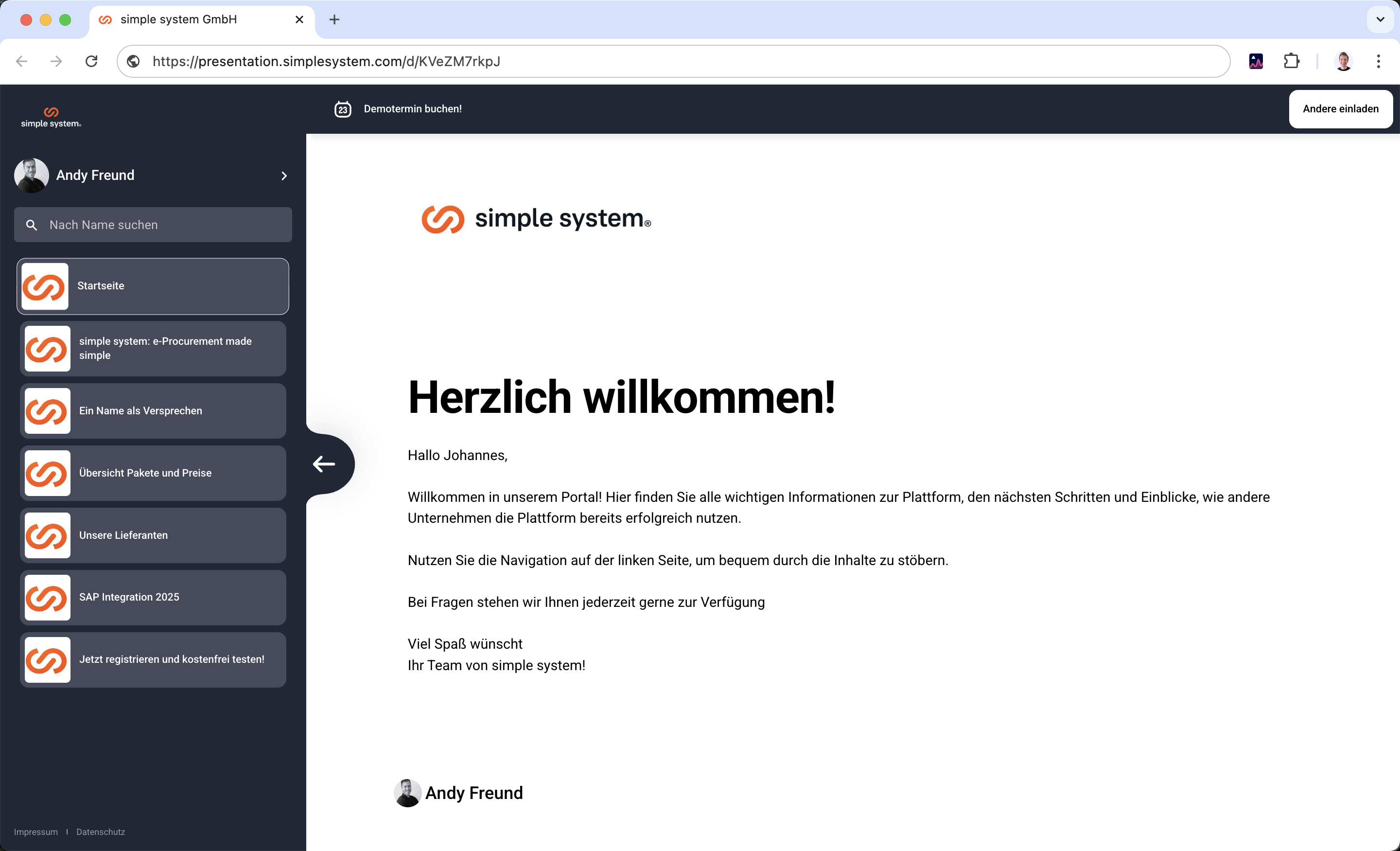
Task: Click Unsere Lieferanten thumbnail logo
Action: (x=47, y=535)
